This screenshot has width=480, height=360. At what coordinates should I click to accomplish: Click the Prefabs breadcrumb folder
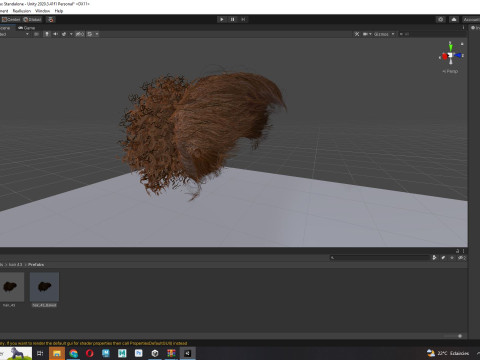tap(36, 264)
